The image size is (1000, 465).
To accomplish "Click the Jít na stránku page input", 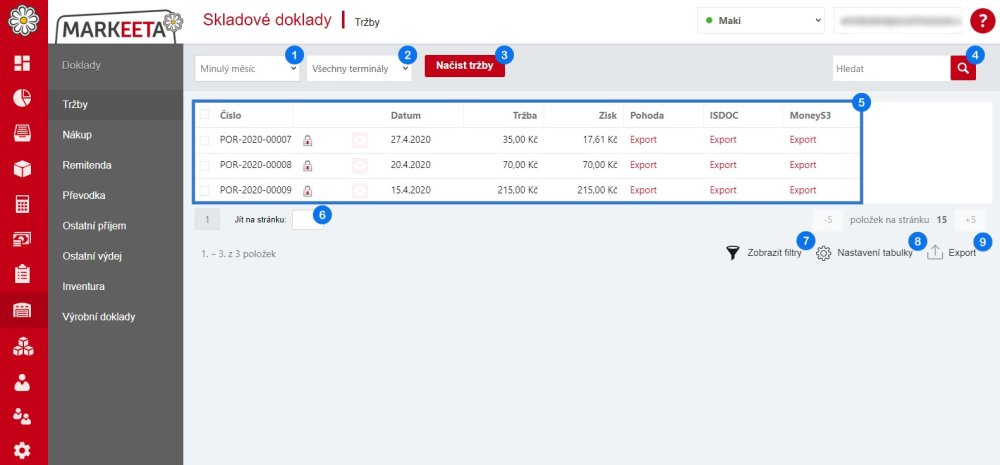I will point(307,219).
